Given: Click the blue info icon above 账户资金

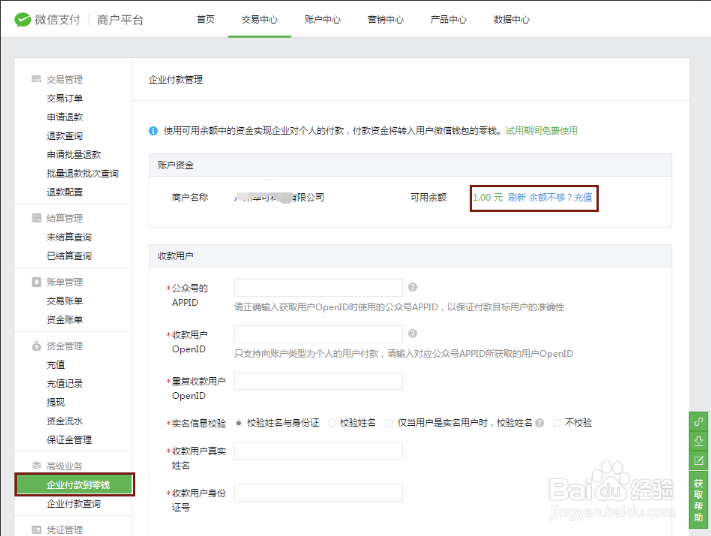Looking at the screenshot, I should [x=153, y=130].
